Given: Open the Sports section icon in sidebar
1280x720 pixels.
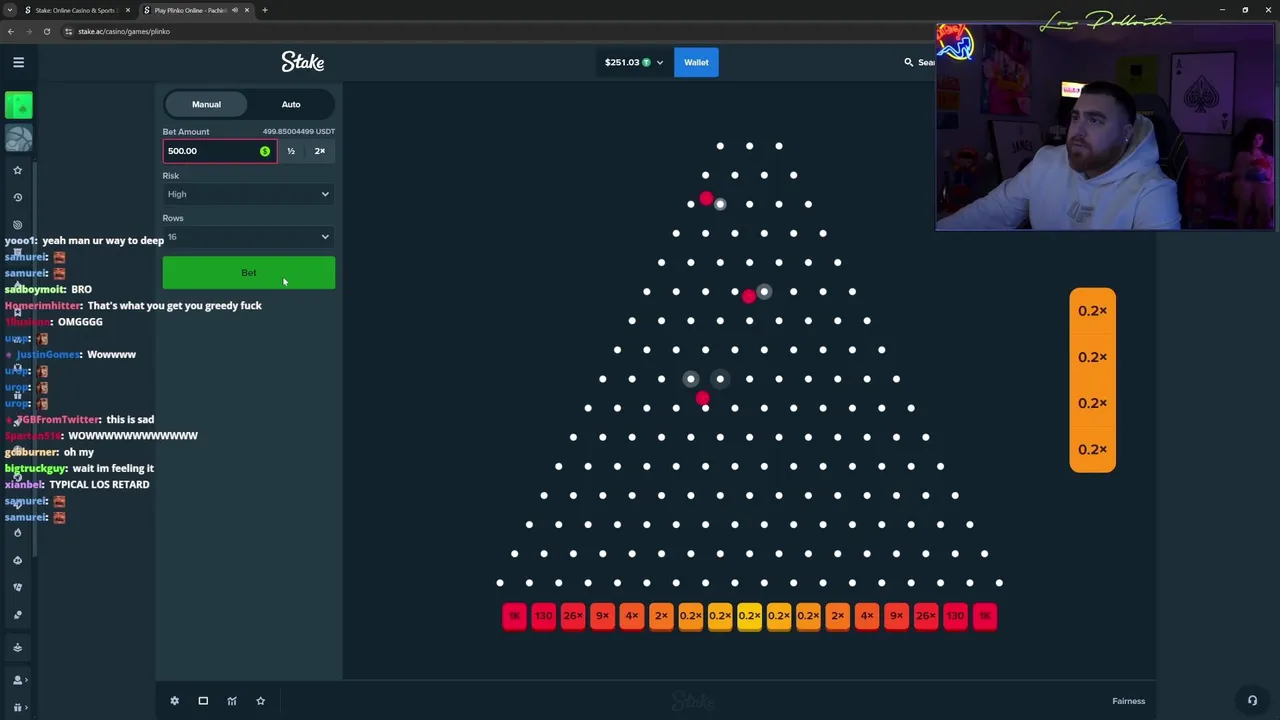Looking at the screenshot, I should (x=18, y=138).
